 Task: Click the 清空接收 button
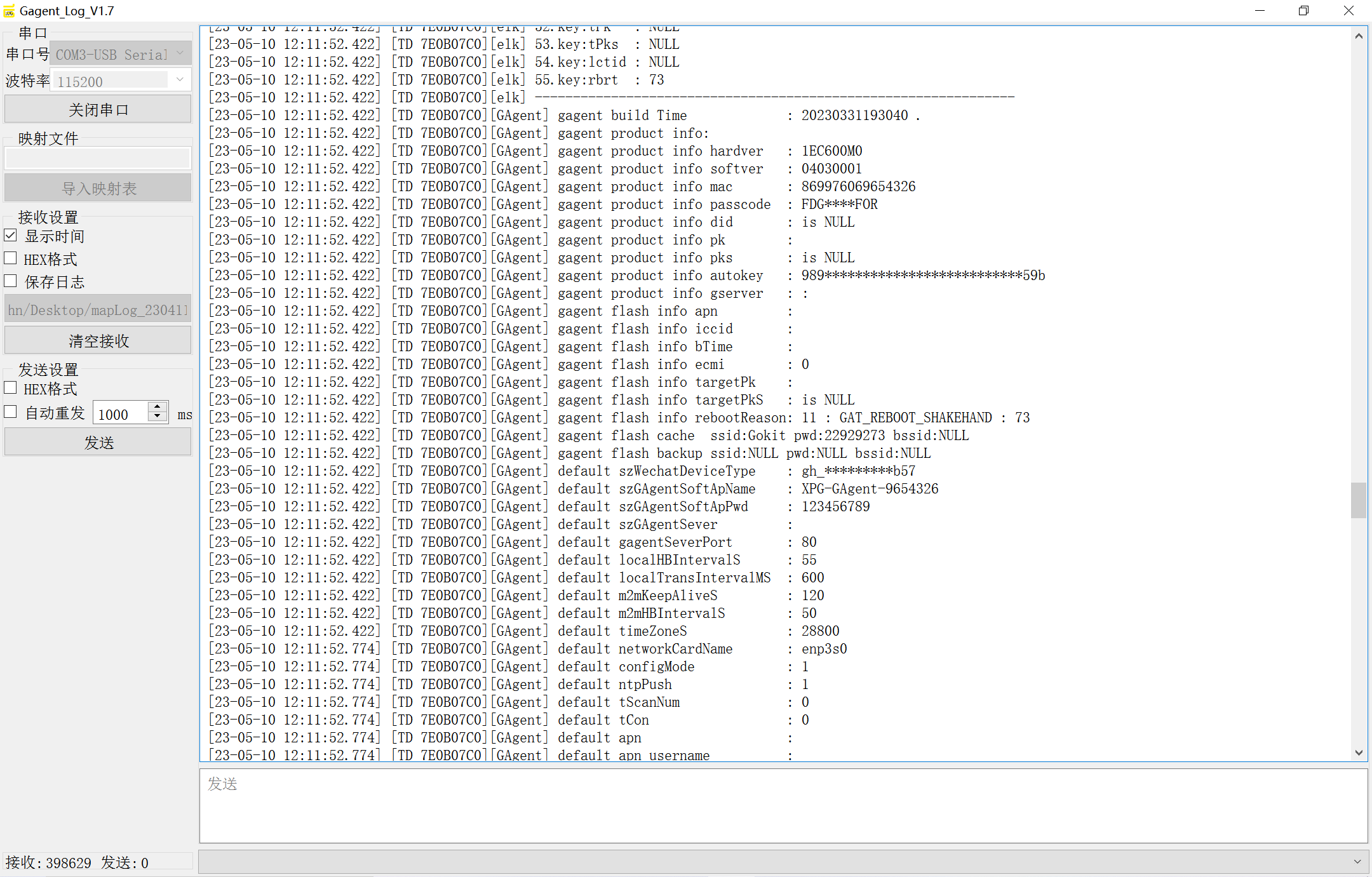[98, 341]
